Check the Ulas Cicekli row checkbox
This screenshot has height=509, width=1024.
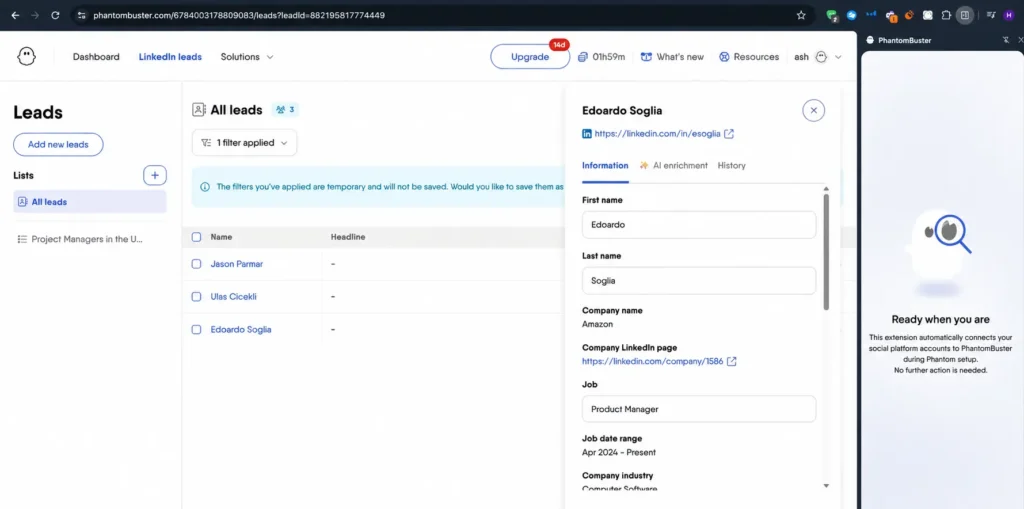[197, 297]
